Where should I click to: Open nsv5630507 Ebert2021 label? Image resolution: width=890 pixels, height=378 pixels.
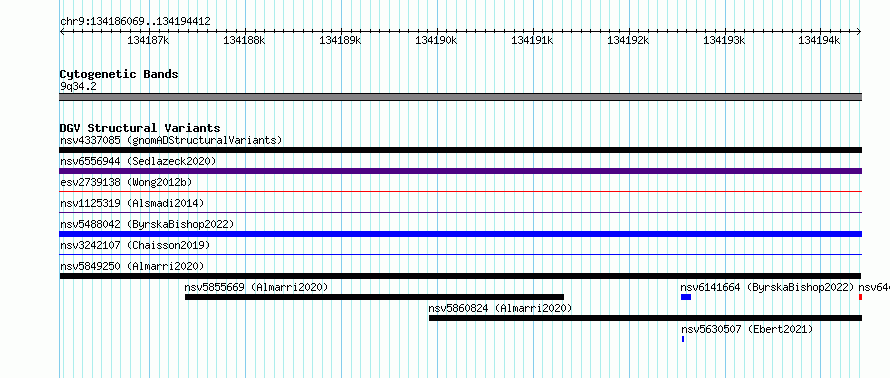click(x=747, y=329)
